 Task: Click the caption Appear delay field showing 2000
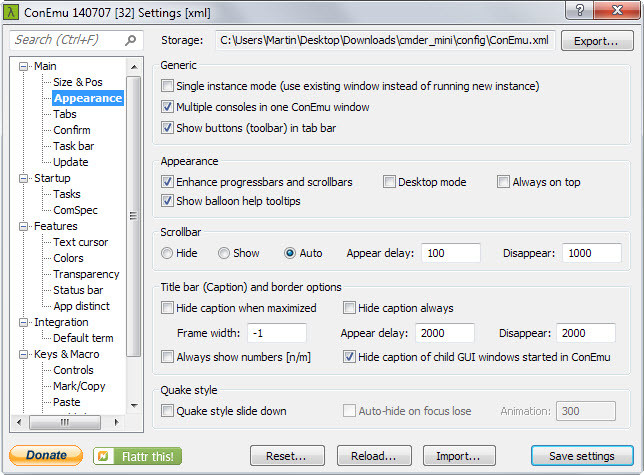tap(445, 333)
